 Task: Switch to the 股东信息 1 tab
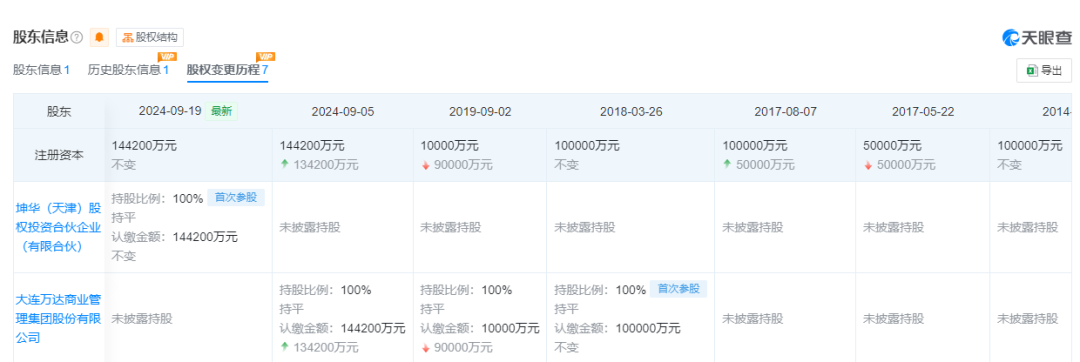[41, 70]
